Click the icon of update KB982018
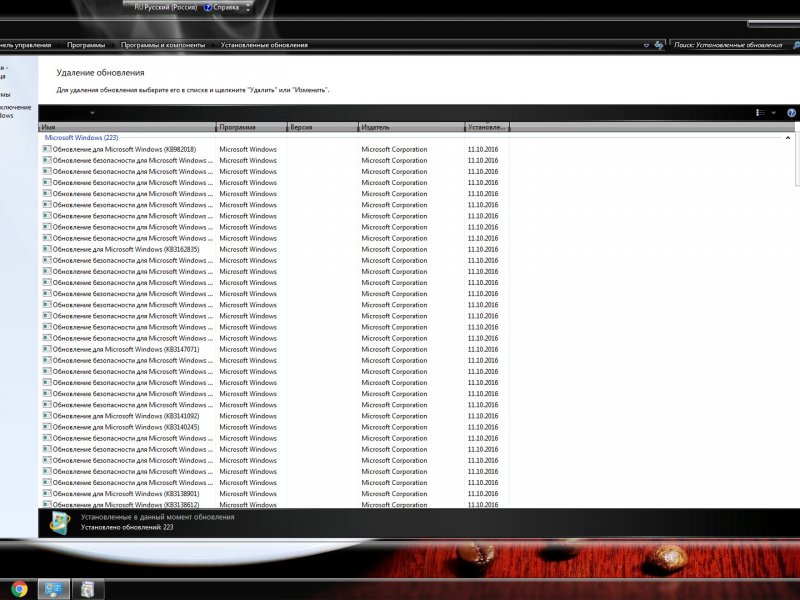Viewport: 800px width, 600px height. pos(47,149)
